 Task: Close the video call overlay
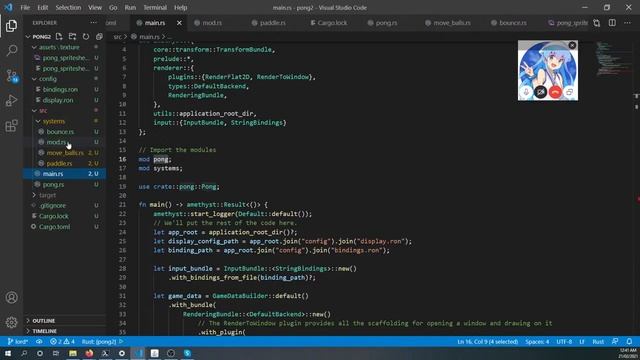[572, 45]
